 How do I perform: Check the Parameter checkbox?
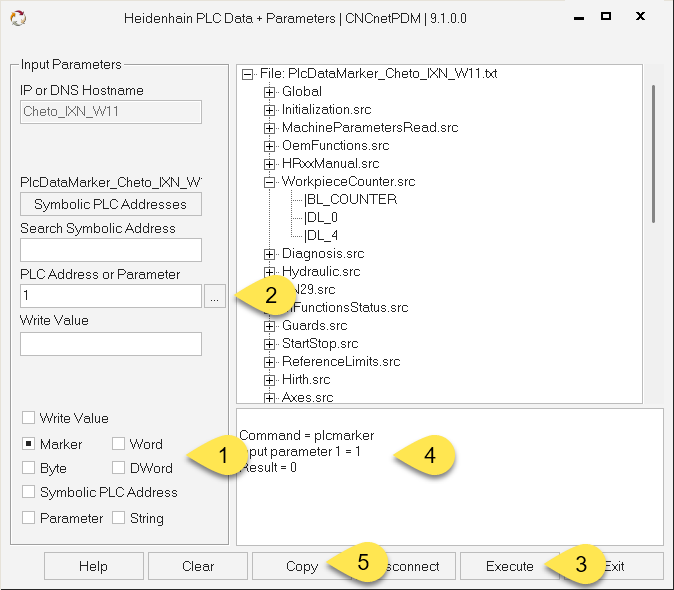28,518
